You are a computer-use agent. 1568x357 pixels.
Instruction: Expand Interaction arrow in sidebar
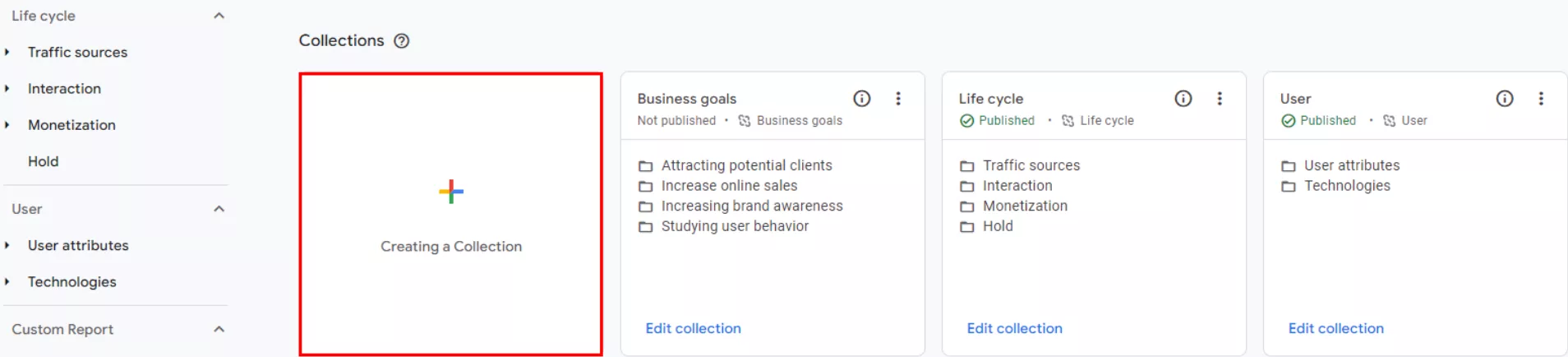tap(7, 88)
